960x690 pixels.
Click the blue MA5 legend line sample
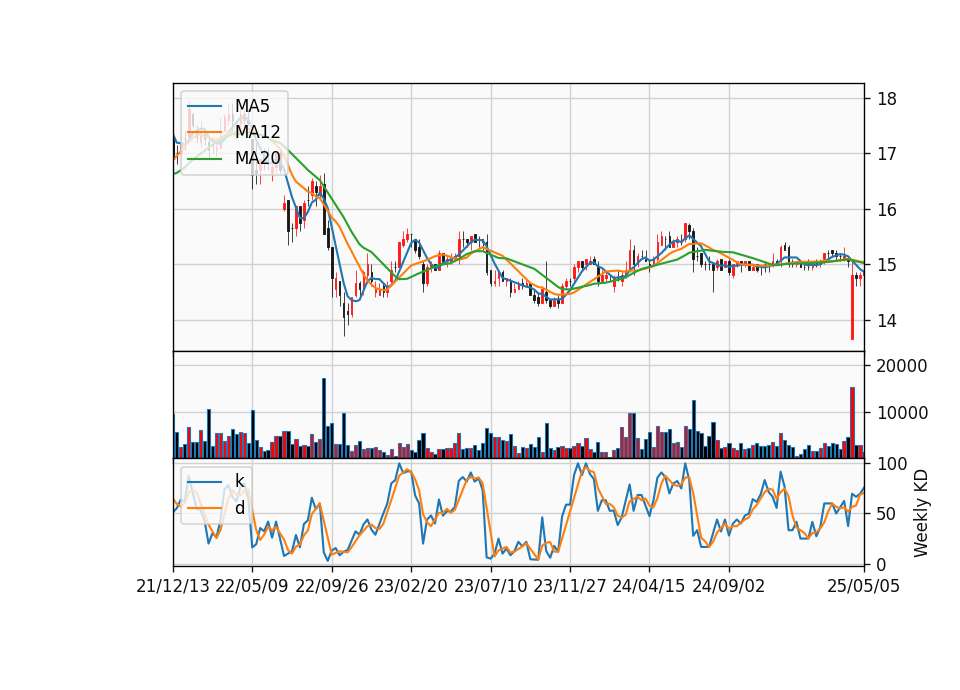point(204,107)
